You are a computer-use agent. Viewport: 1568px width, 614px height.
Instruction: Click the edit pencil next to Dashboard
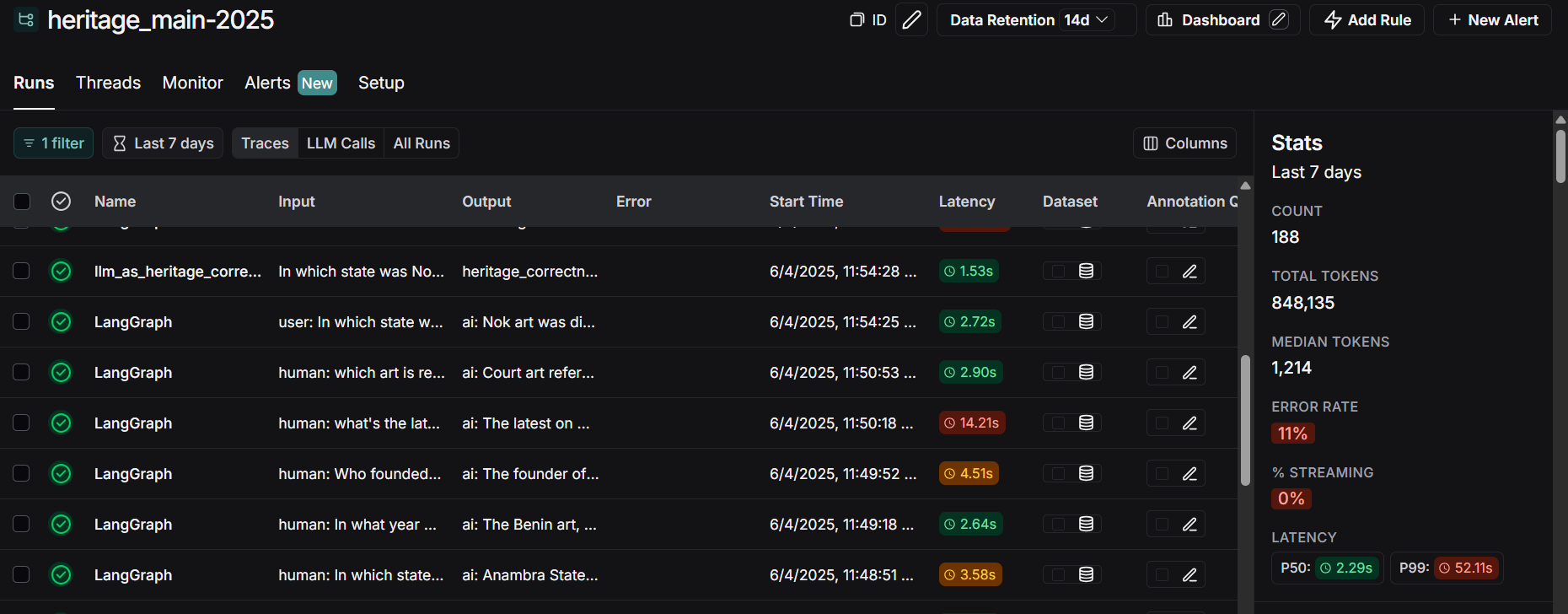coord(1279,20)
